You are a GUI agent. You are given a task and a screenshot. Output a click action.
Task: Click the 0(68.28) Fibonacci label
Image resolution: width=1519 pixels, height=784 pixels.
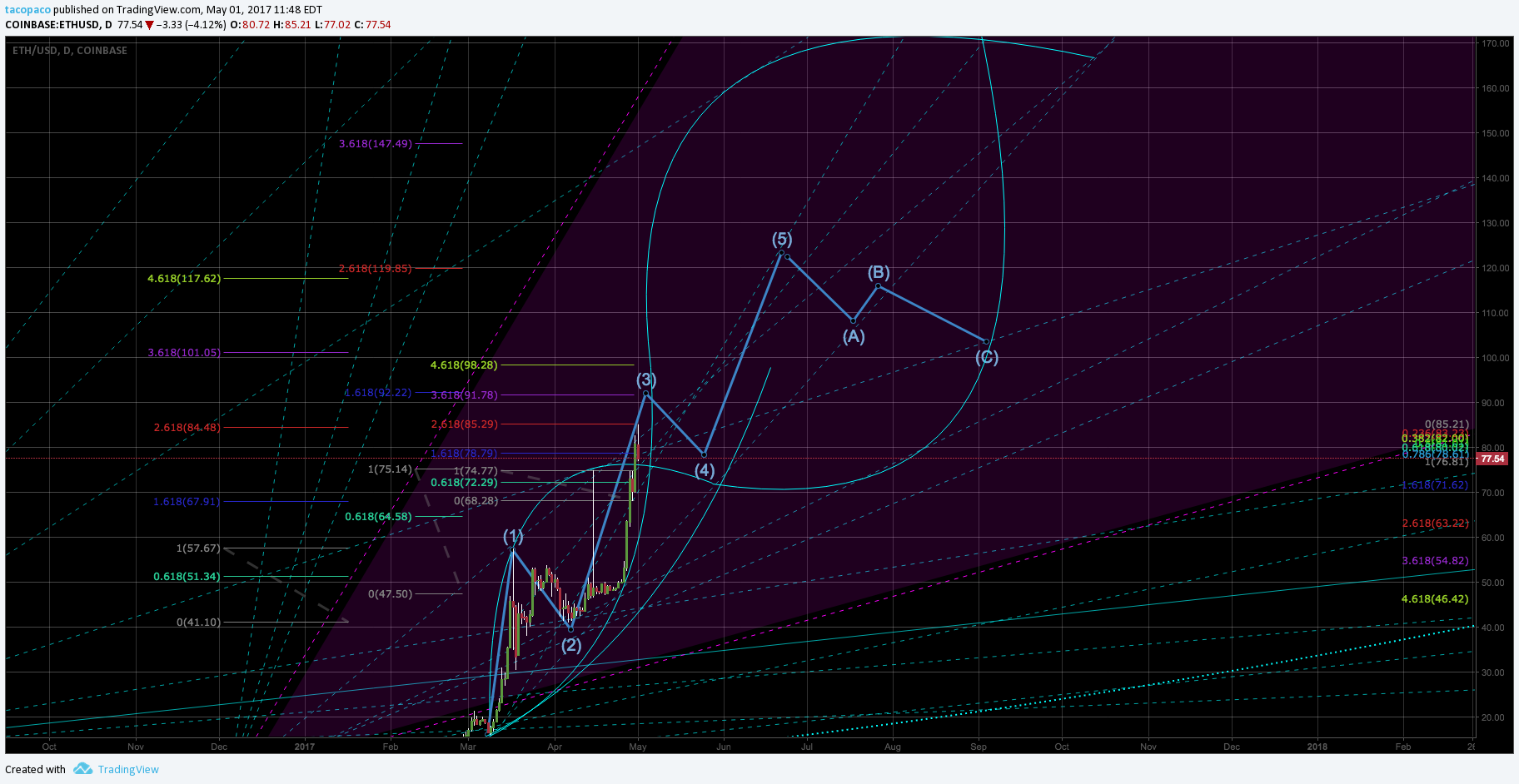point(476,501)
